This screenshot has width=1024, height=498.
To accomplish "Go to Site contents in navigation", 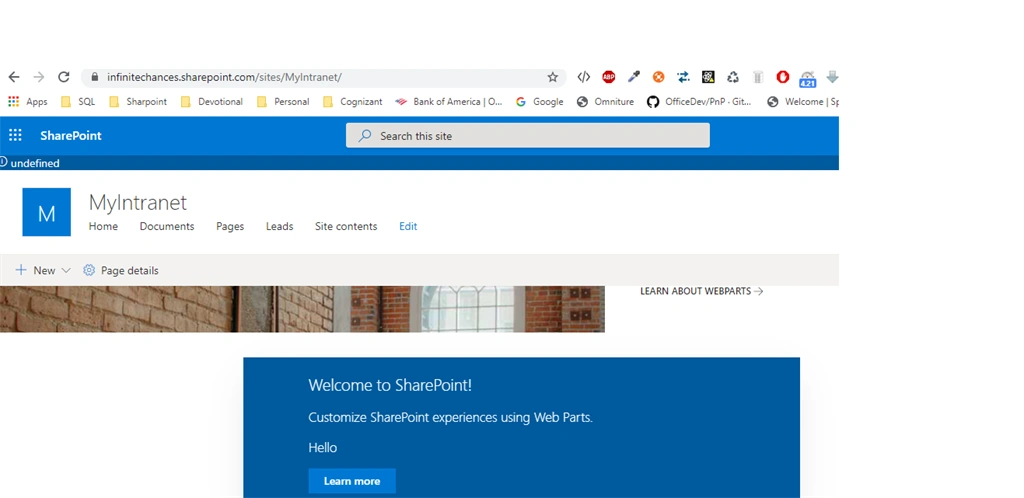I will pyautogui.click(x=346, y=226).
